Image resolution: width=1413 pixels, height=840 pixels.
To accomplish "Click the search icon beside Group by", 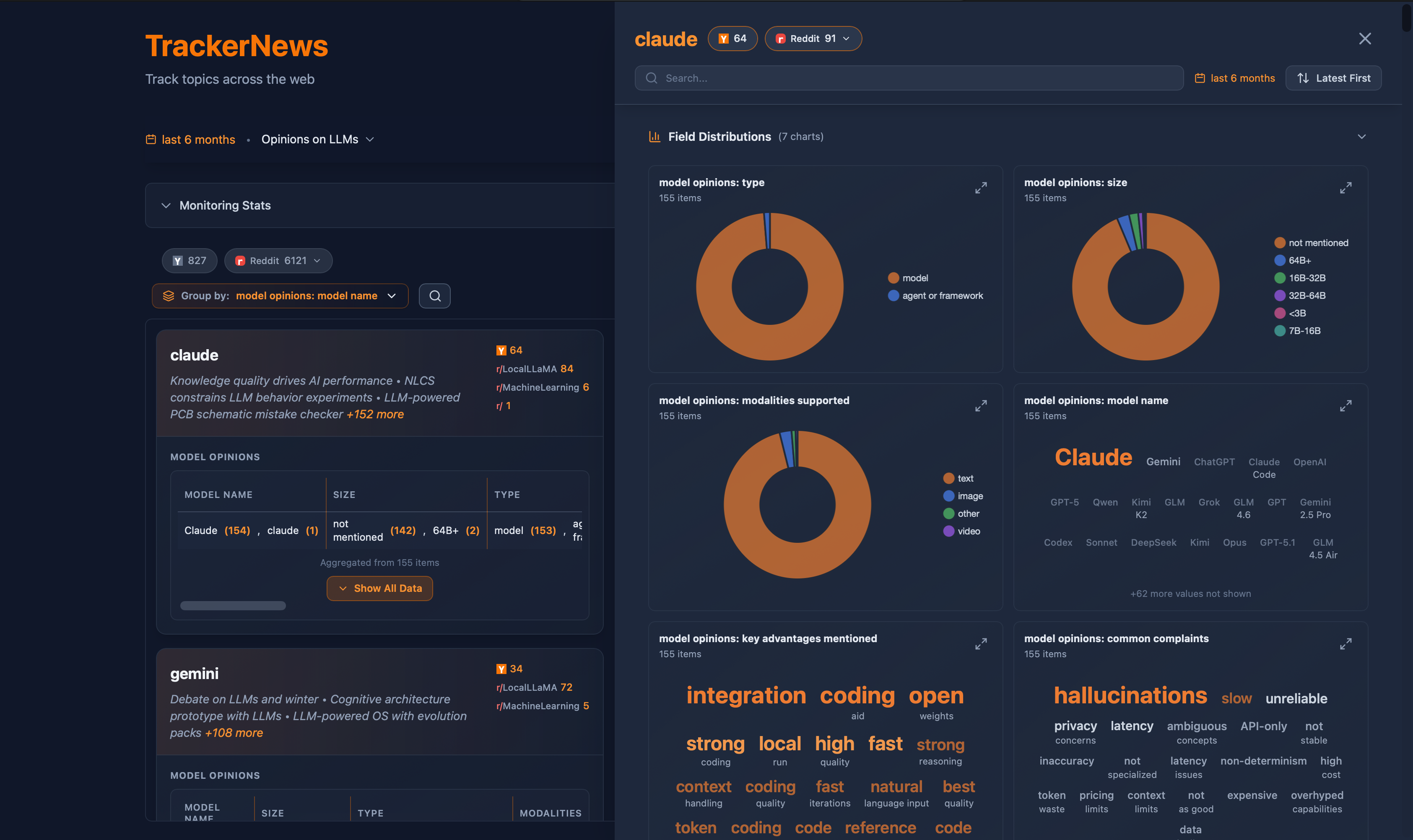I will [434, 296].
